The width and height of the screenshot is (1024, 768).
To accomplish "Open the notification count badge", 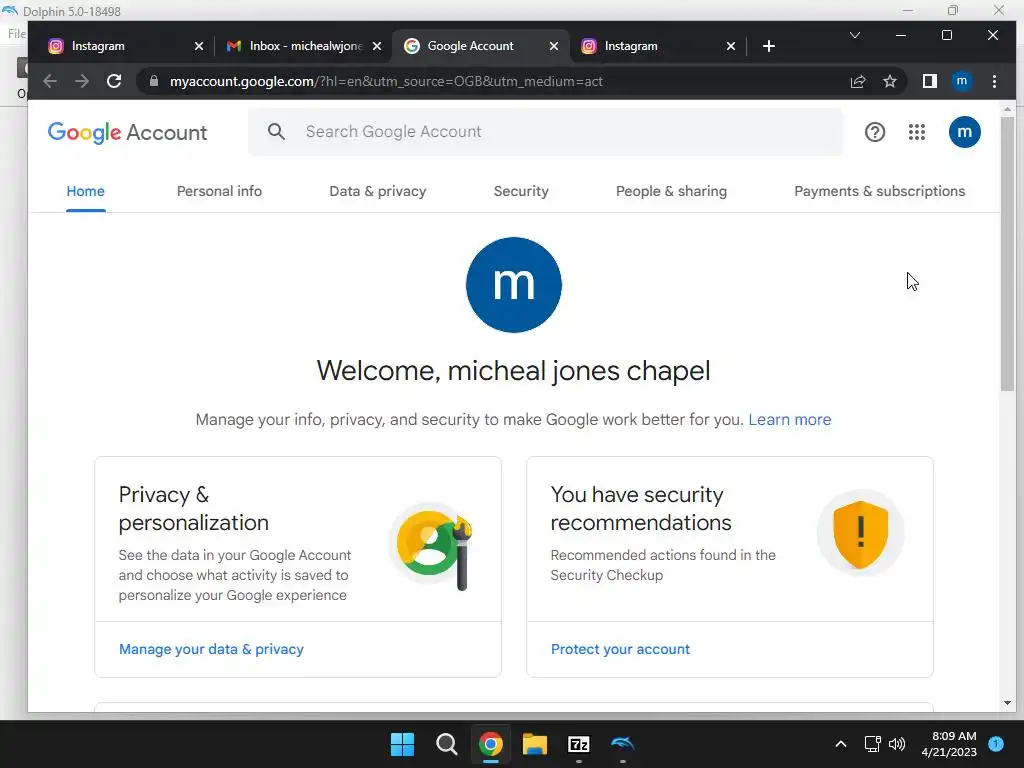I will [996, 743].
